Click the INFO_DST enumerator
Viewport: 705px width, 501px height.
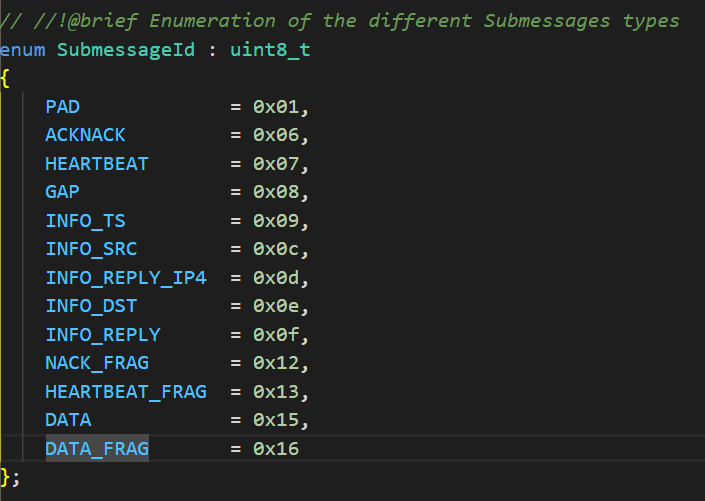tap(91, 306)
